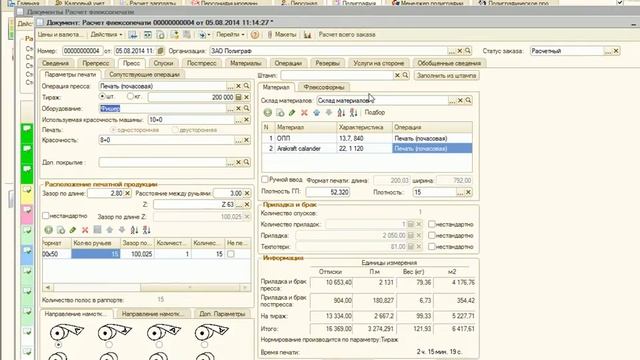
Task: Search Склад материалов with magnifier icon
Action: [468, 100]
